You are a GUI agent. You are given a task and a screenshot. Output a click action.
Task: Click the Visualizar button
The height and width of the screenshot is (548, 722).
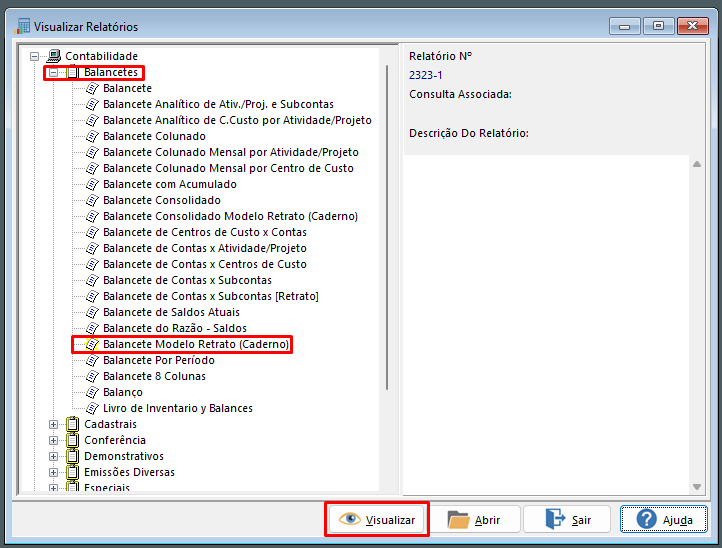pos(377,519)
